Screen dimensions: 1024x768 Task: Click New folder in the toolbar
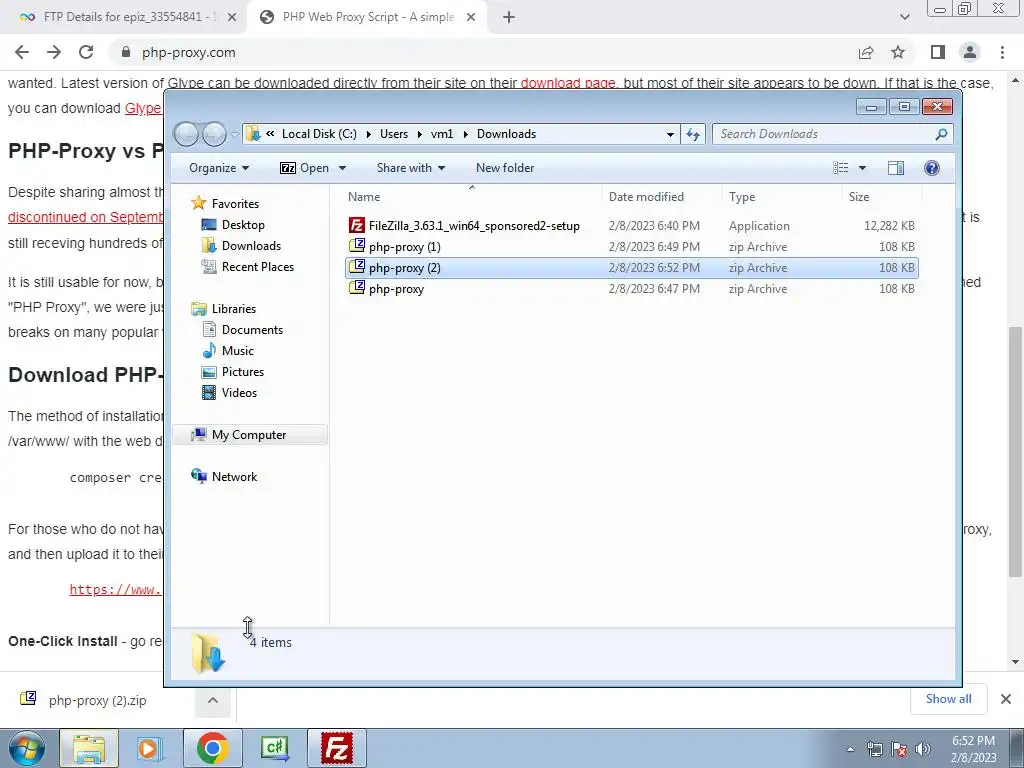[505, 168]
